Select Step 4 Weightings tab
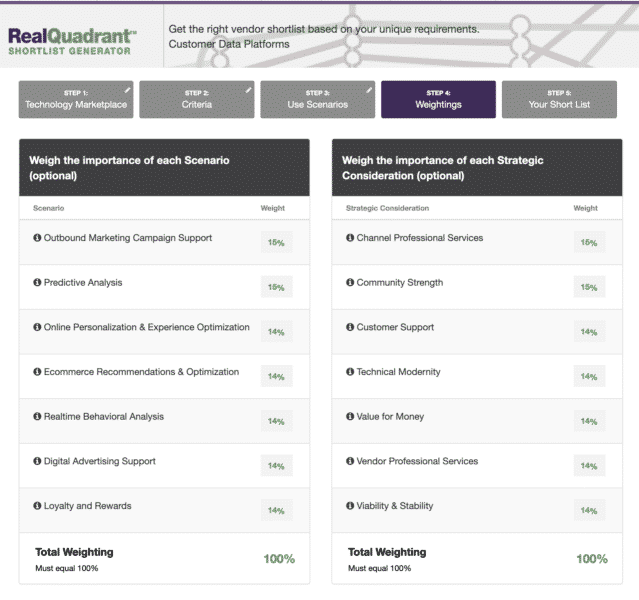 [438, 100]
